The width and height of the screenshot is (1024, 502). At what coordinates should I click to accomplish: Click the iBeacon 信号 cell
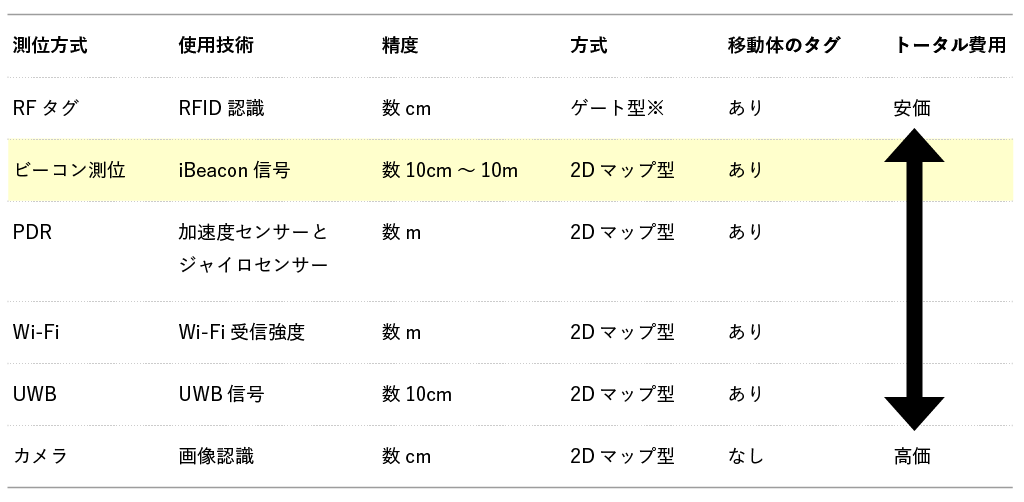point(234,170)
